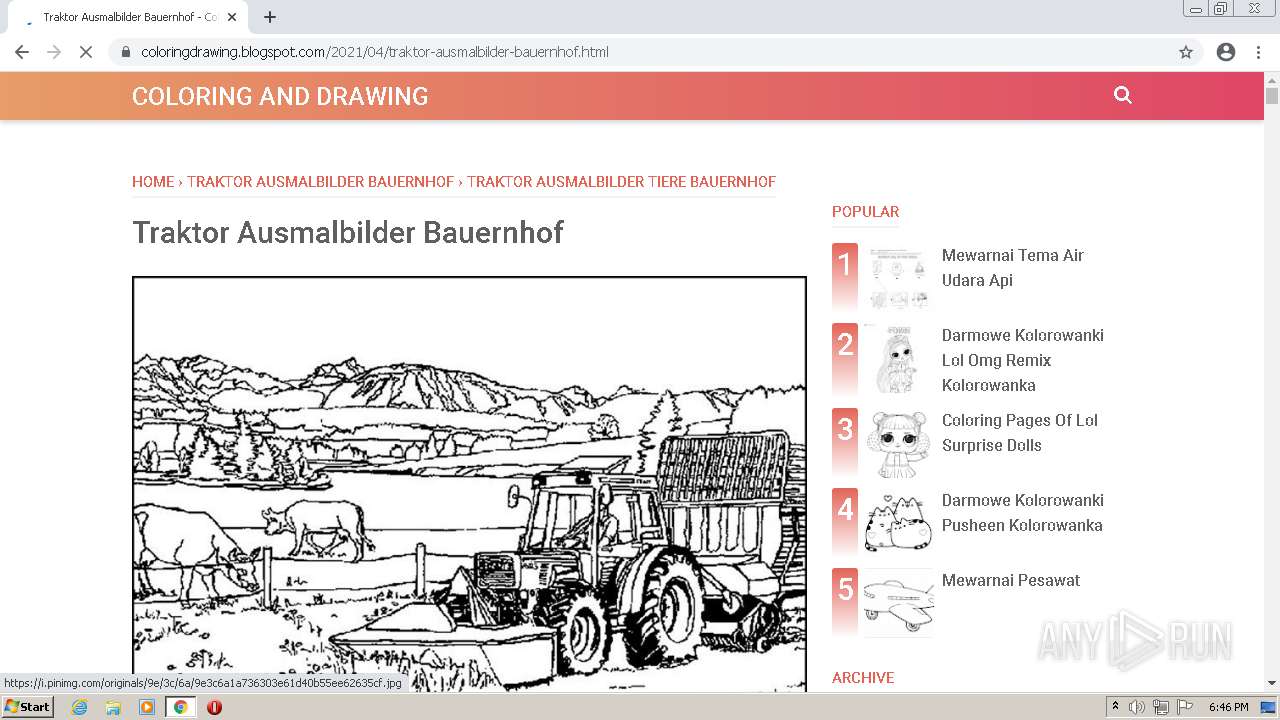Open the Windows Start menu
1280x720 pixels.
(28, 707)
